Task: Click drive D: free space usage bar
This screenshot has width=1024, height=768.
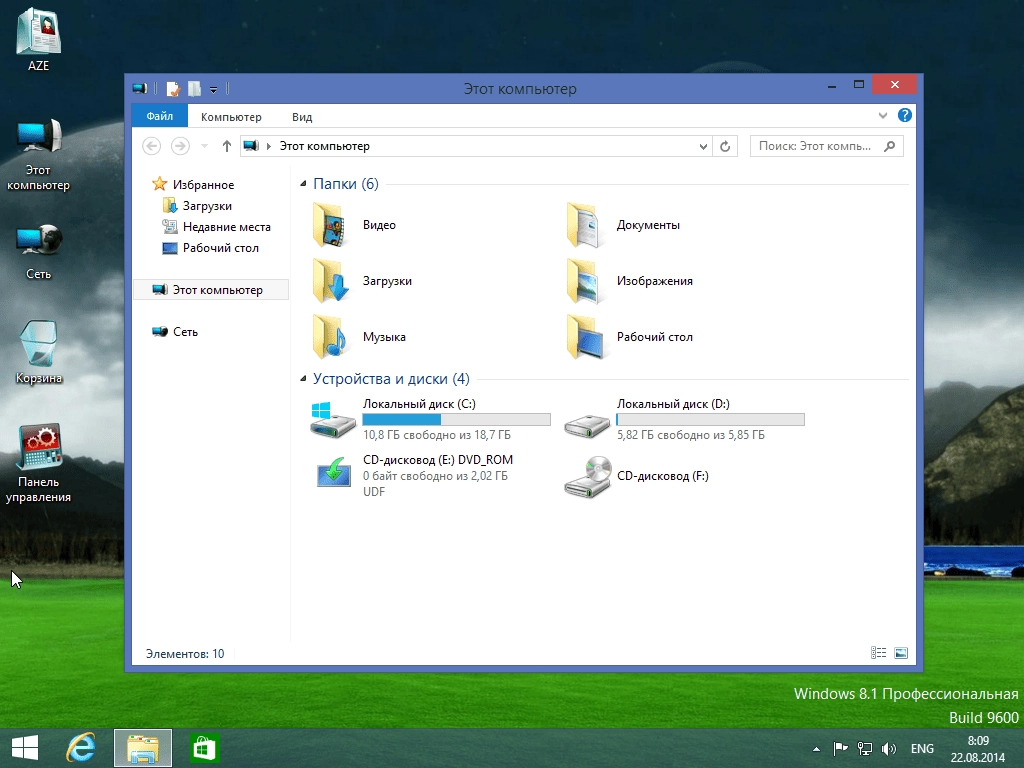Action: point(711,419)
